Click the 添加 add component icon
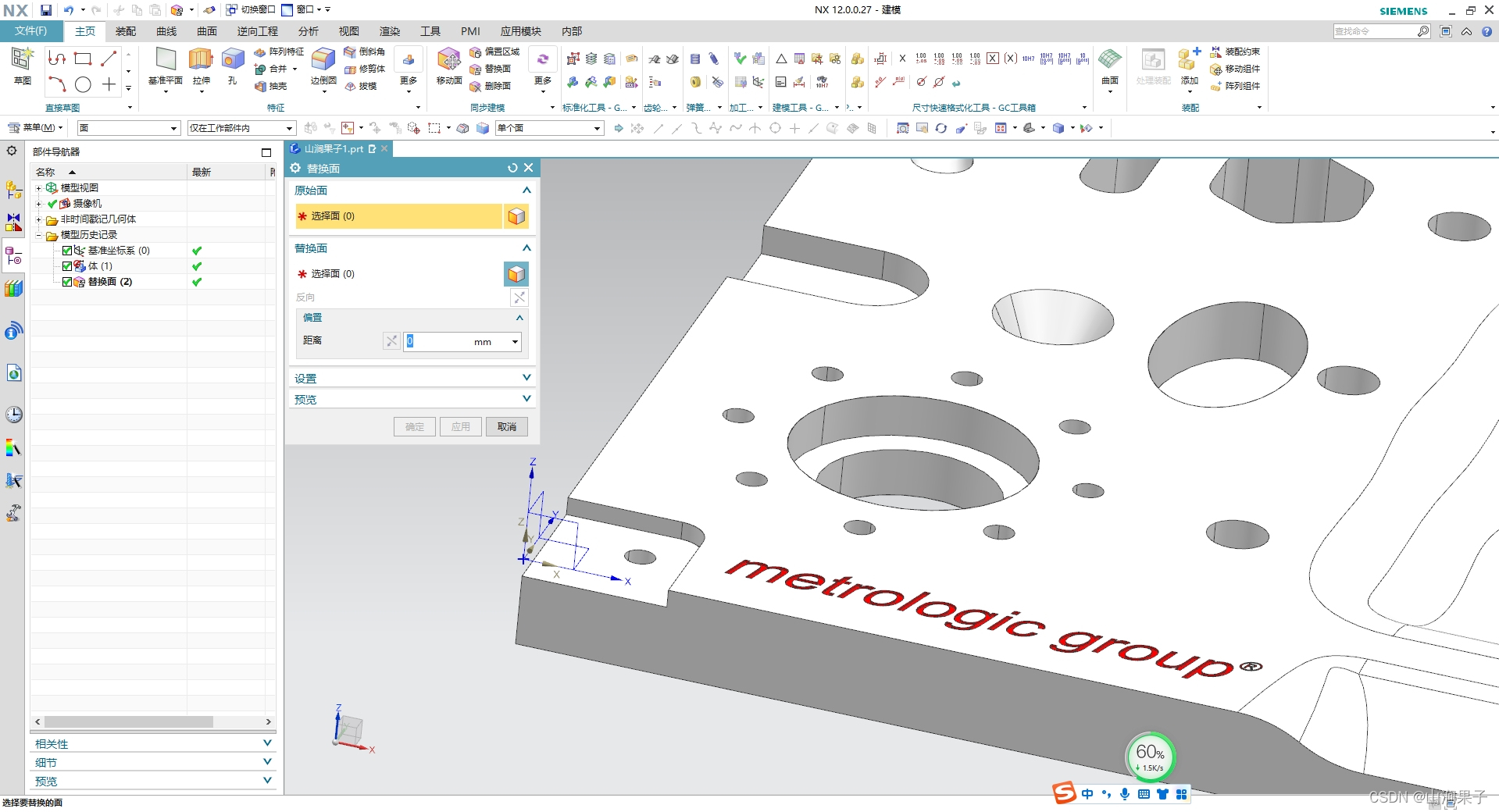1499x812 pixels. (1189, 60)
